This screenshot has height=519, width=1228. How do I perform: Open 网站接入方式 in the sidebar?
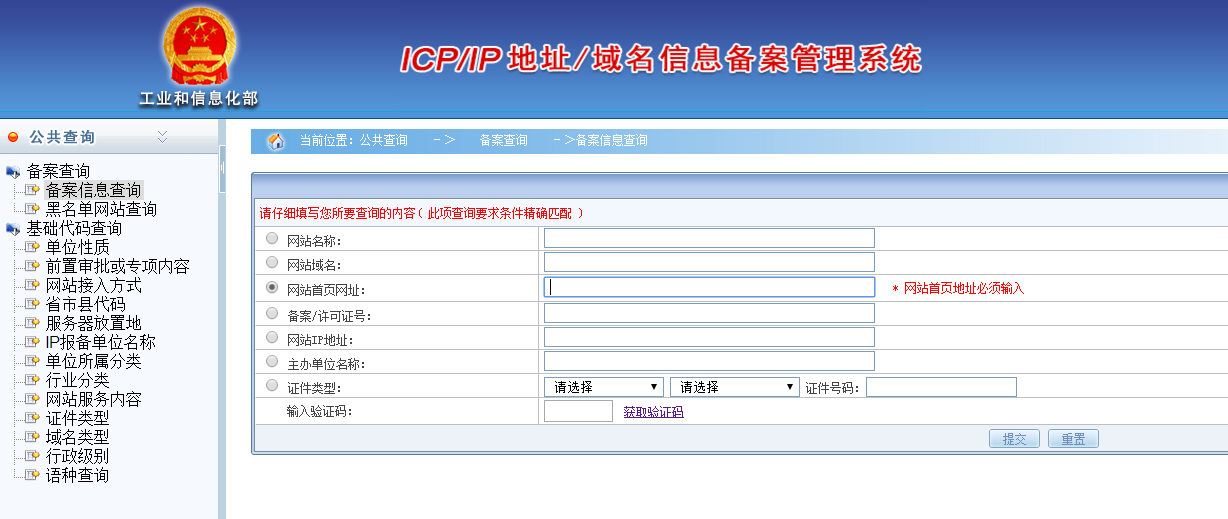coord(93,285)
